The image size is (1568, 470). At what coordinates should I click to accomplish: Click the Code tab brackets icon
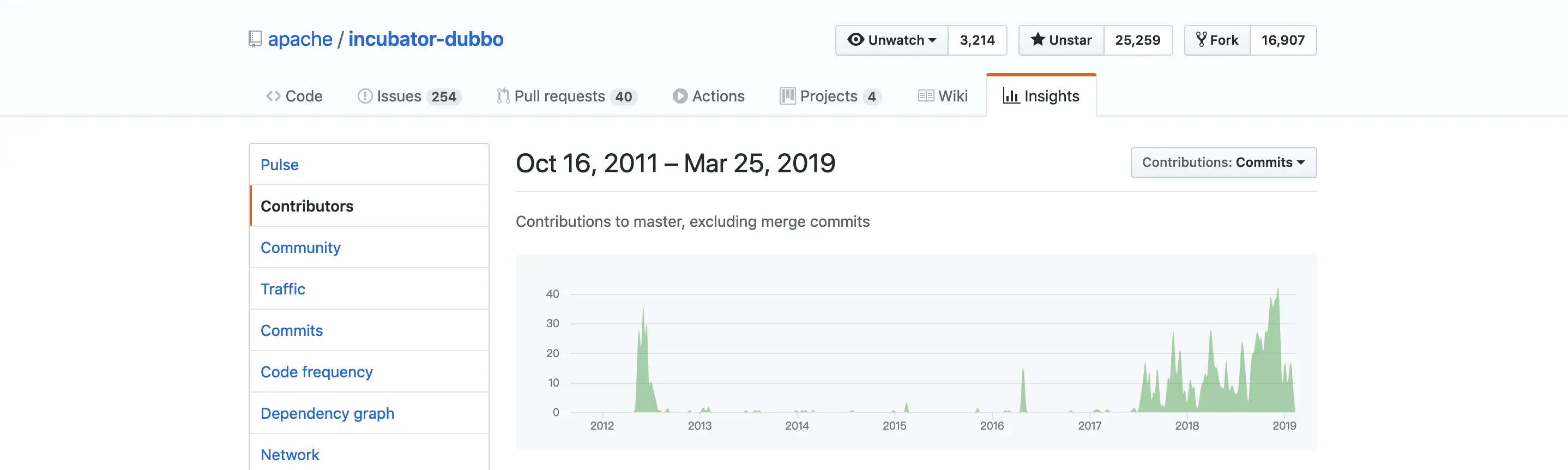click(x=273, y=96)
